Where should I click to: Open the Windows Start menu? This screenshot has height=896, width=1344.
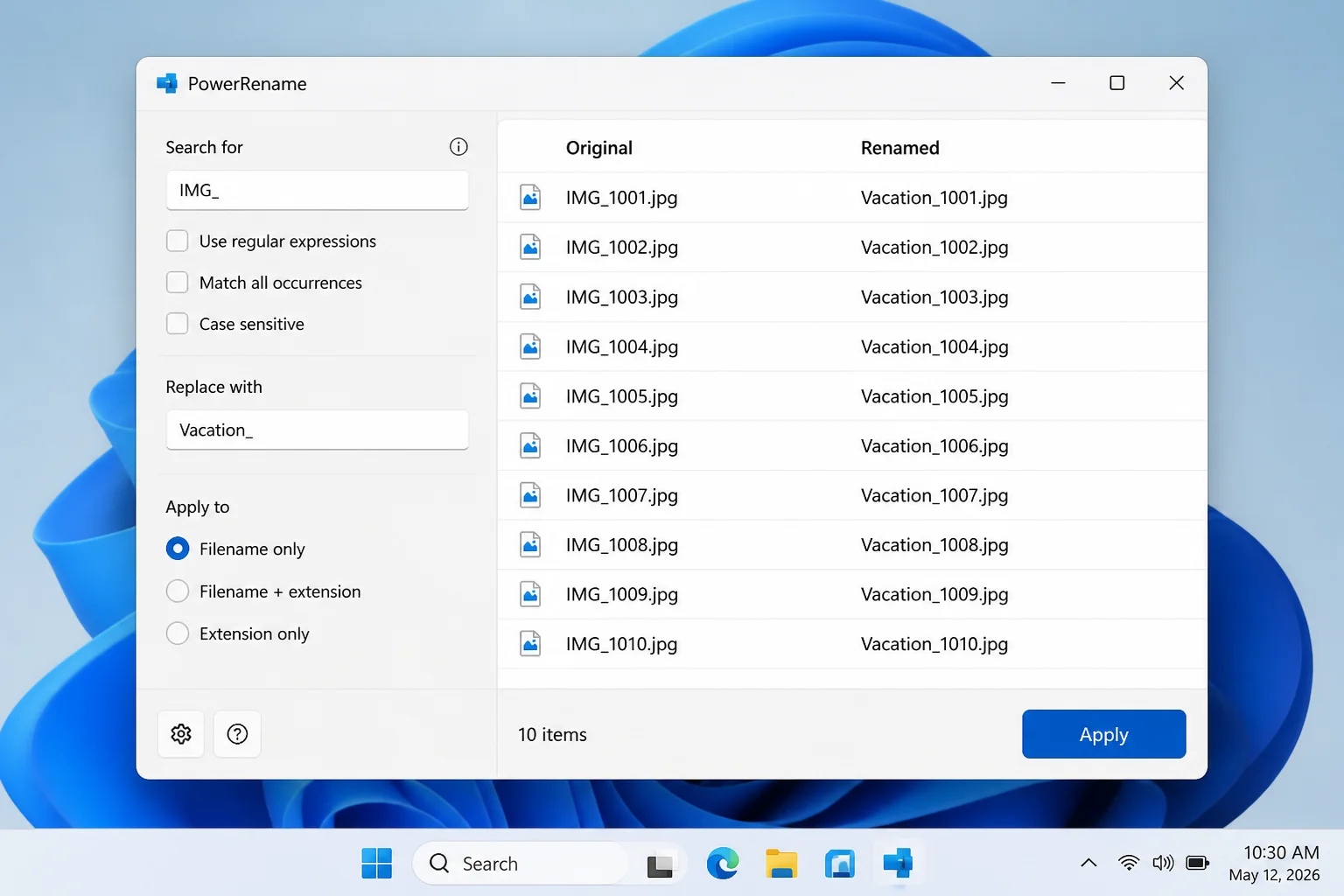[377, 864]
